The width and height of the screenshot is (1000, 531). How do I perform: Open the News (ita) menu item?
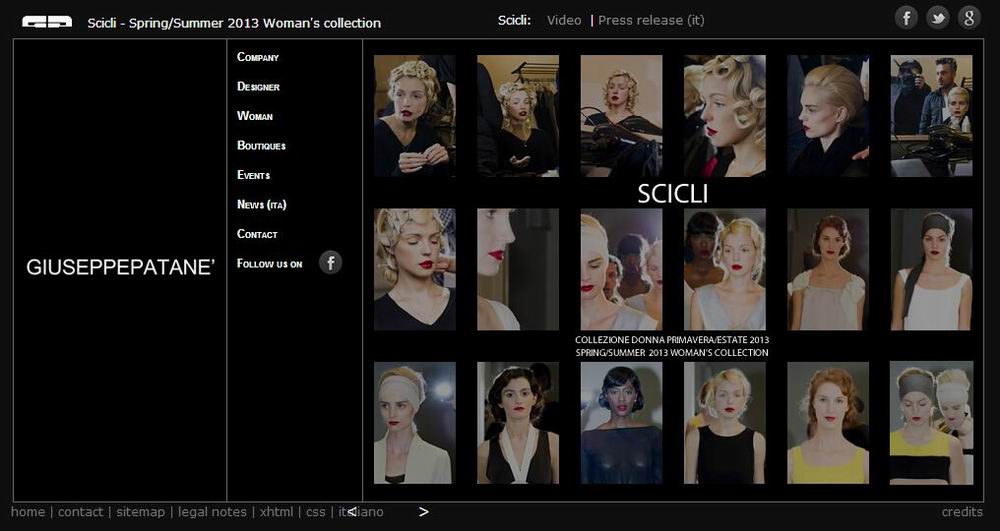pos(261,204)
